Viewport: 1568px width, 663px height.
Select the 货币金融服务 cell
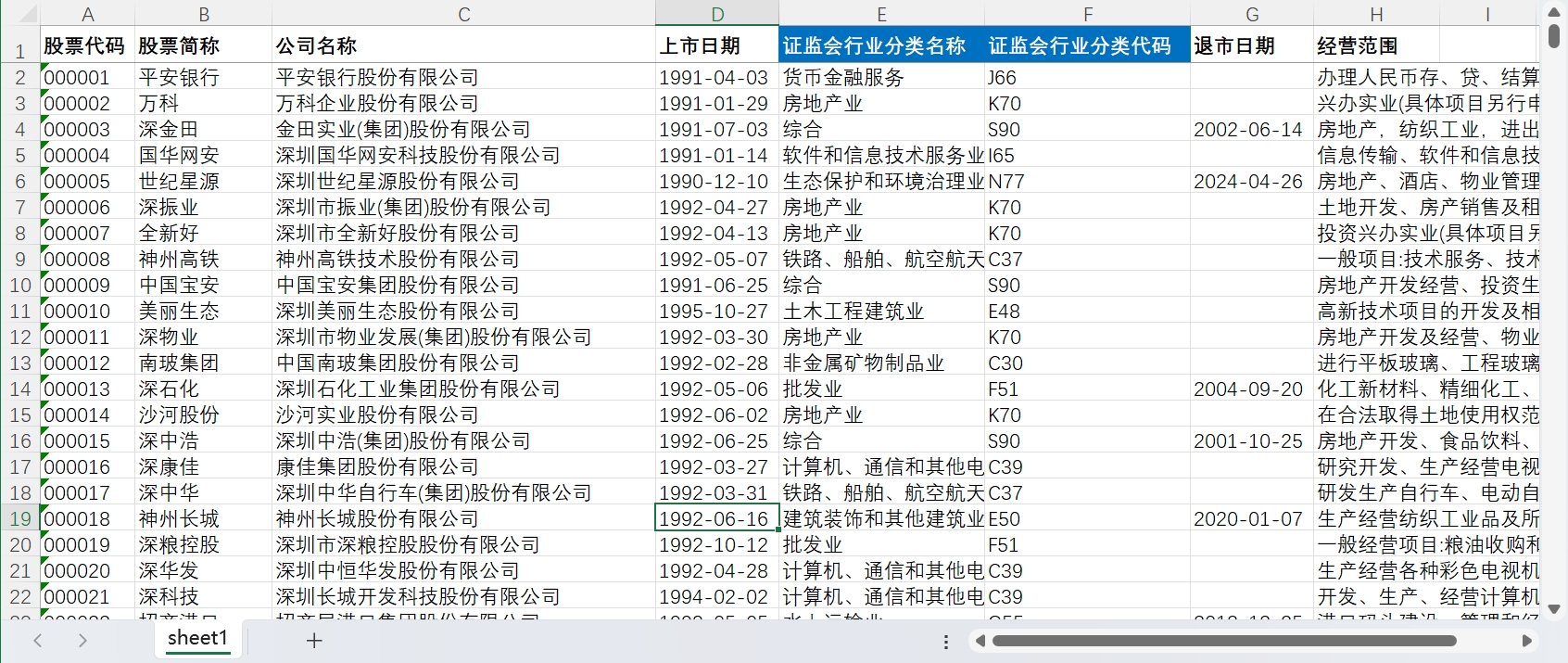point(881,78)
